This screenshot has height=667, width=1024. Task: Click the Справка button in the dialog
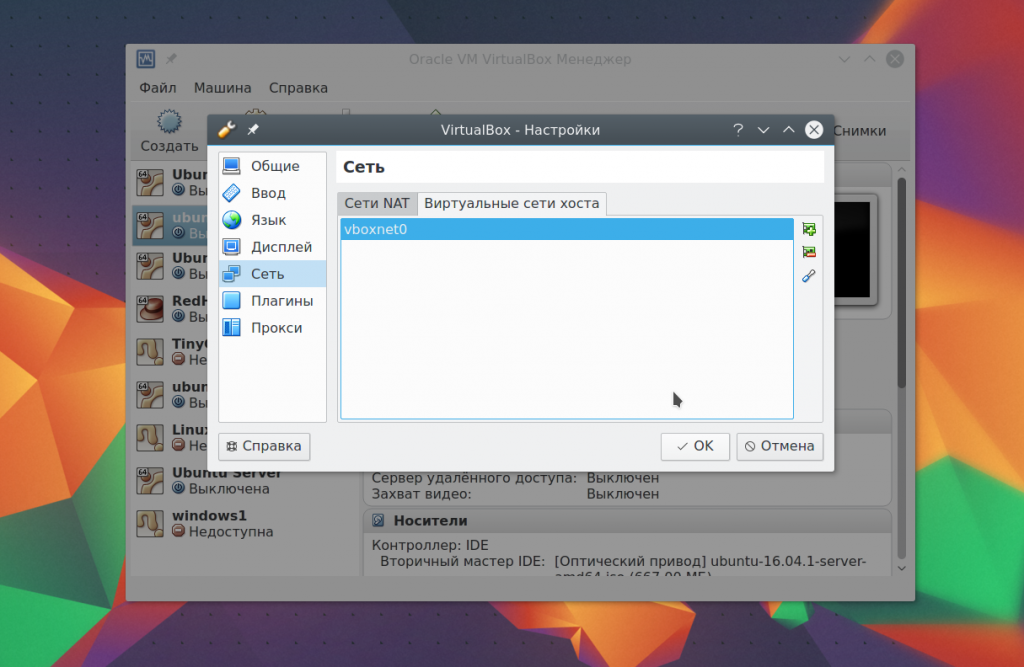265,446
